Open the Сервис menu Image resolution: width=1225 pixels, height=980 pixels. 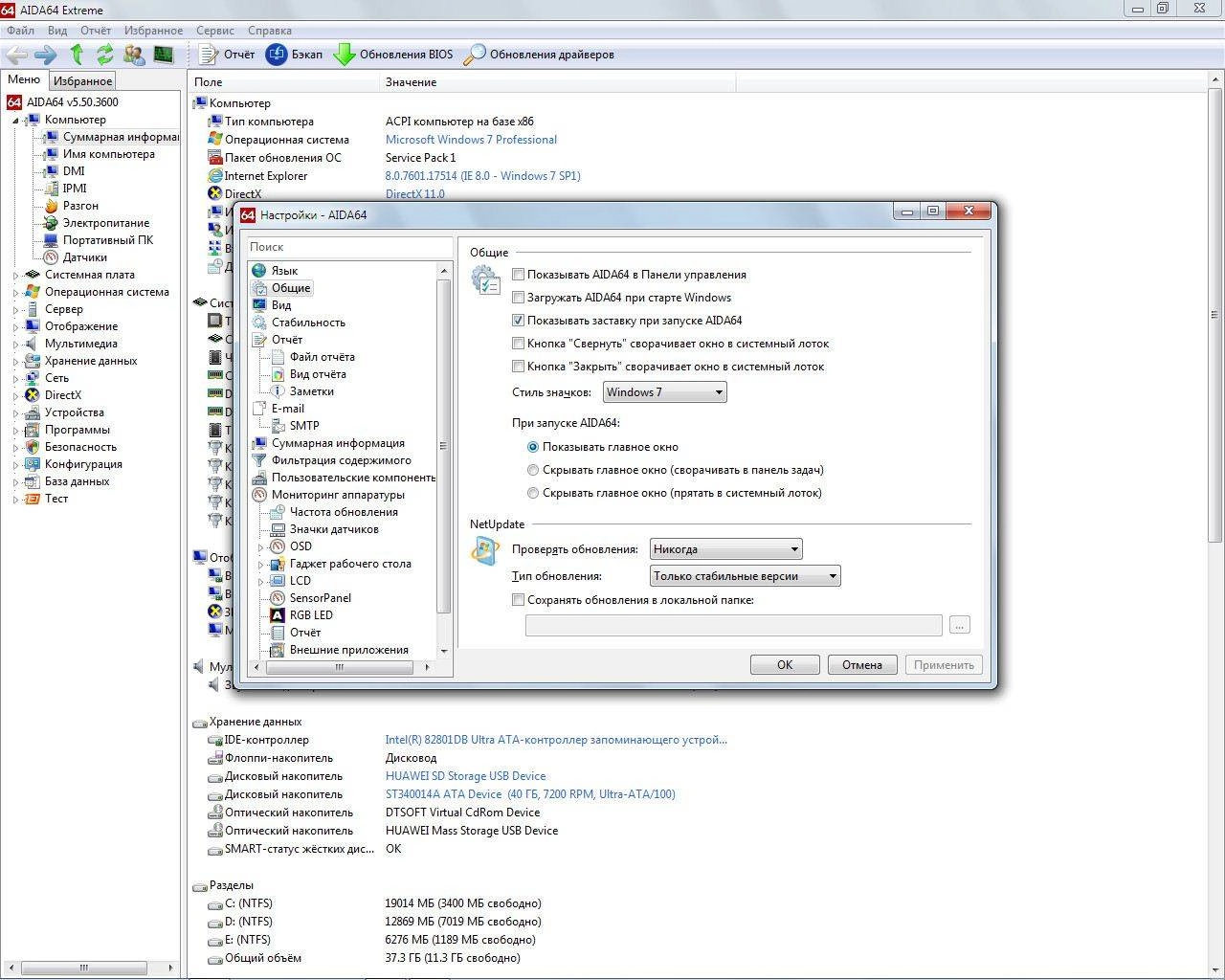[x=214, y=31]
